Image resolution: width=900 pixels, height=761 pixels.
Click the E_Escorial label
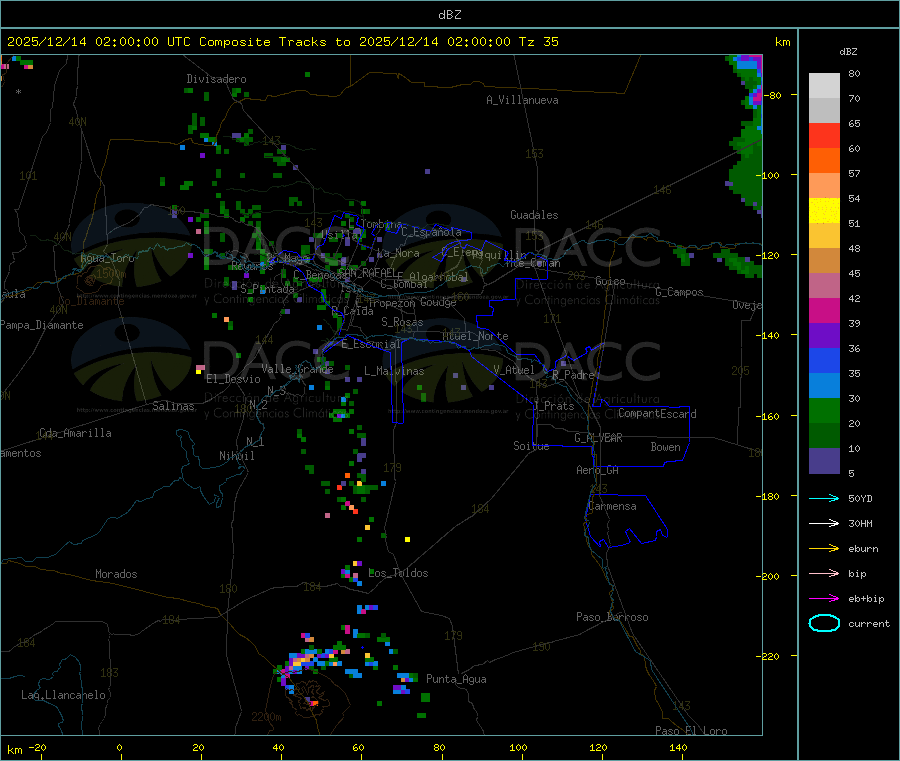[x=371, y=344]
